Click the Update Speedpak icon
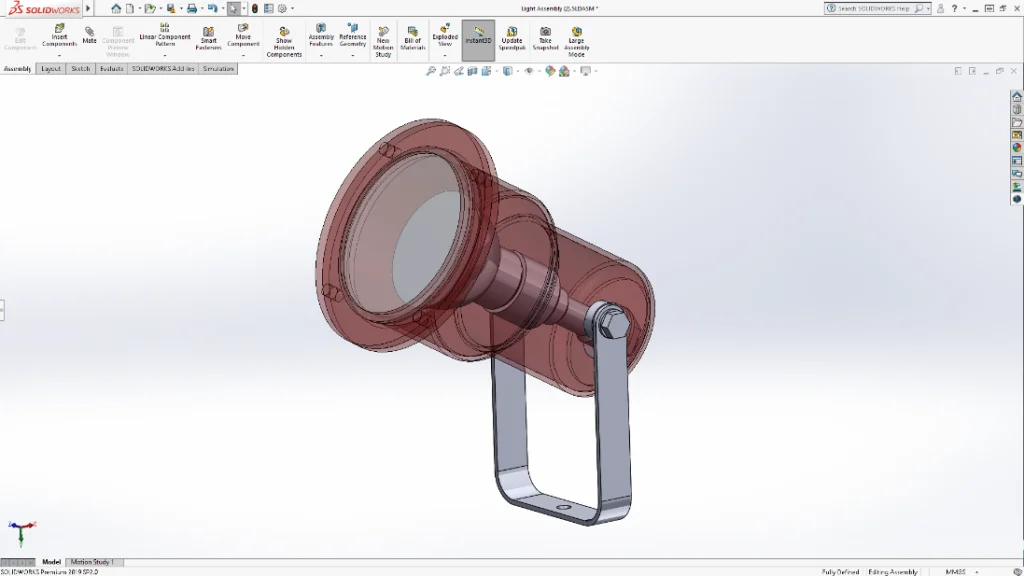Image resolution: width=1024 pixels, height=576 pixels. [x=512, y=38]
